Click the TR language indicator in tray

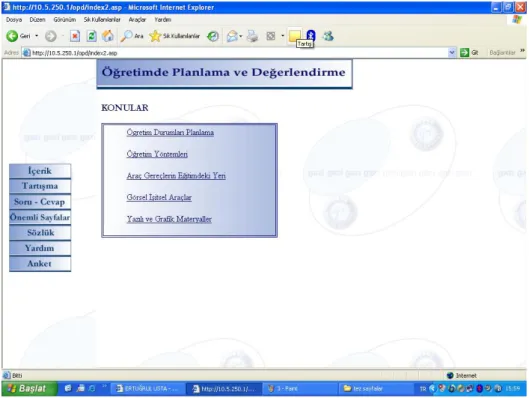(423, 389)
